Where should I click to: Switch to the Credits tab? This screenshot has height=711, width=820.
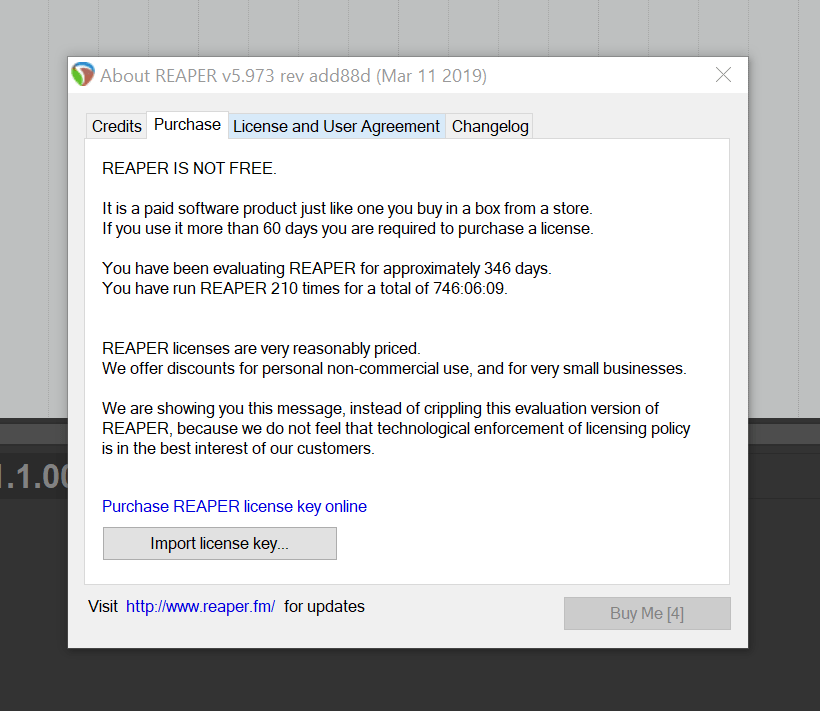[117, 126]
